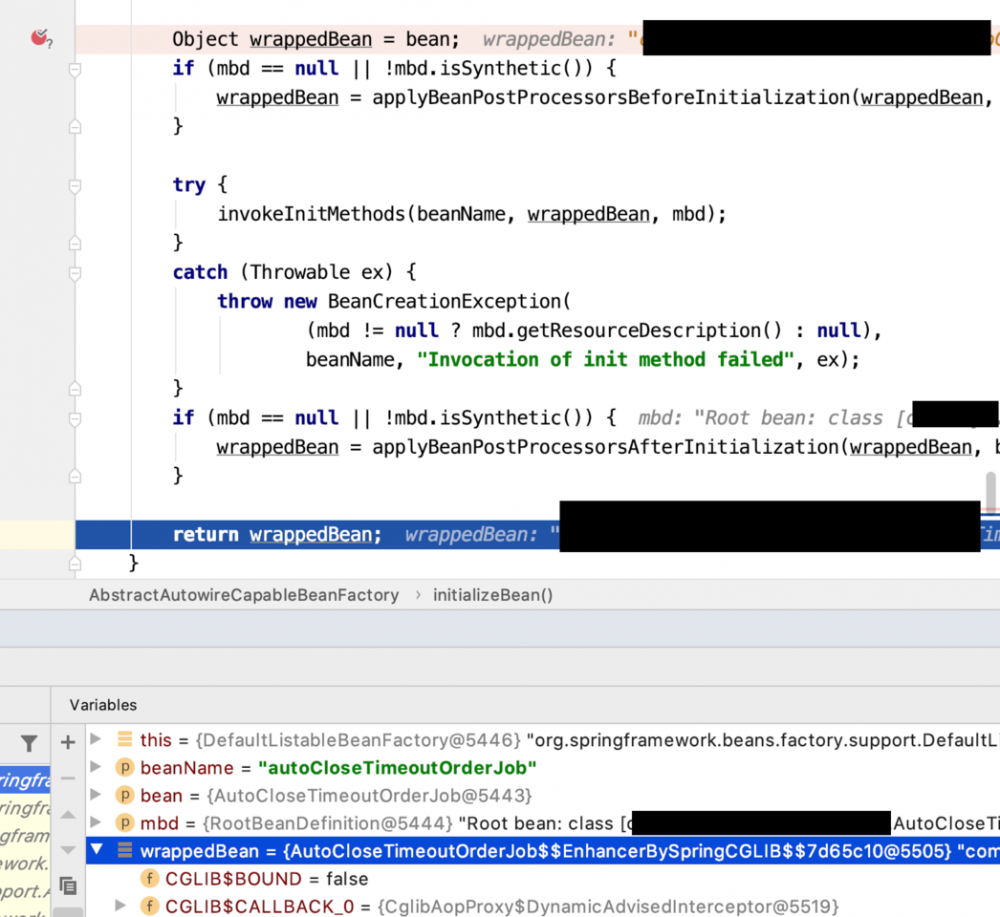The height and width of the screenshot is (917, 1000).
Task: Open the variables filter funnel icon
Action: coord(29,743)
